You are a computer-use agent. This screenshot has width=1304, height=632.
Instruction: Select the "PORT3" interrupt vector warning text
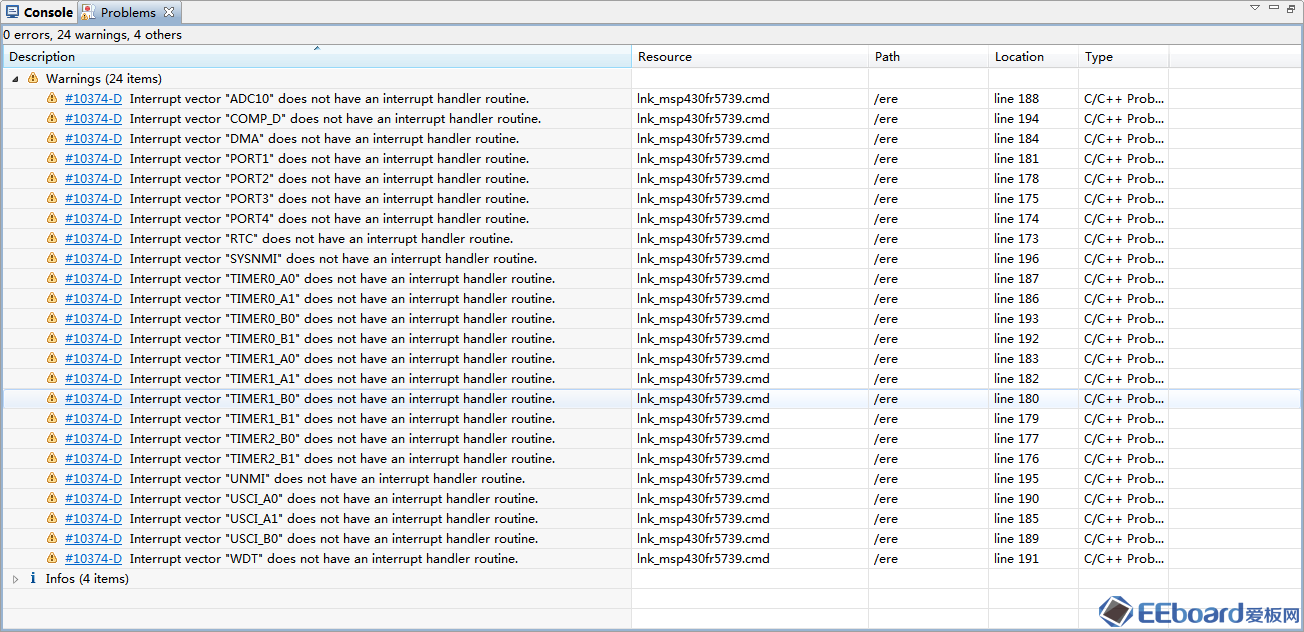click(x=329, y=198)
